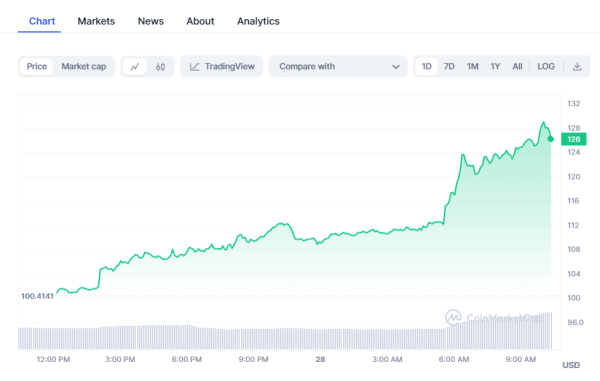Viewport: 600px width, 381px height.
Task: Click the 6:00 AM axis label
Action: [x=454, y=360]
